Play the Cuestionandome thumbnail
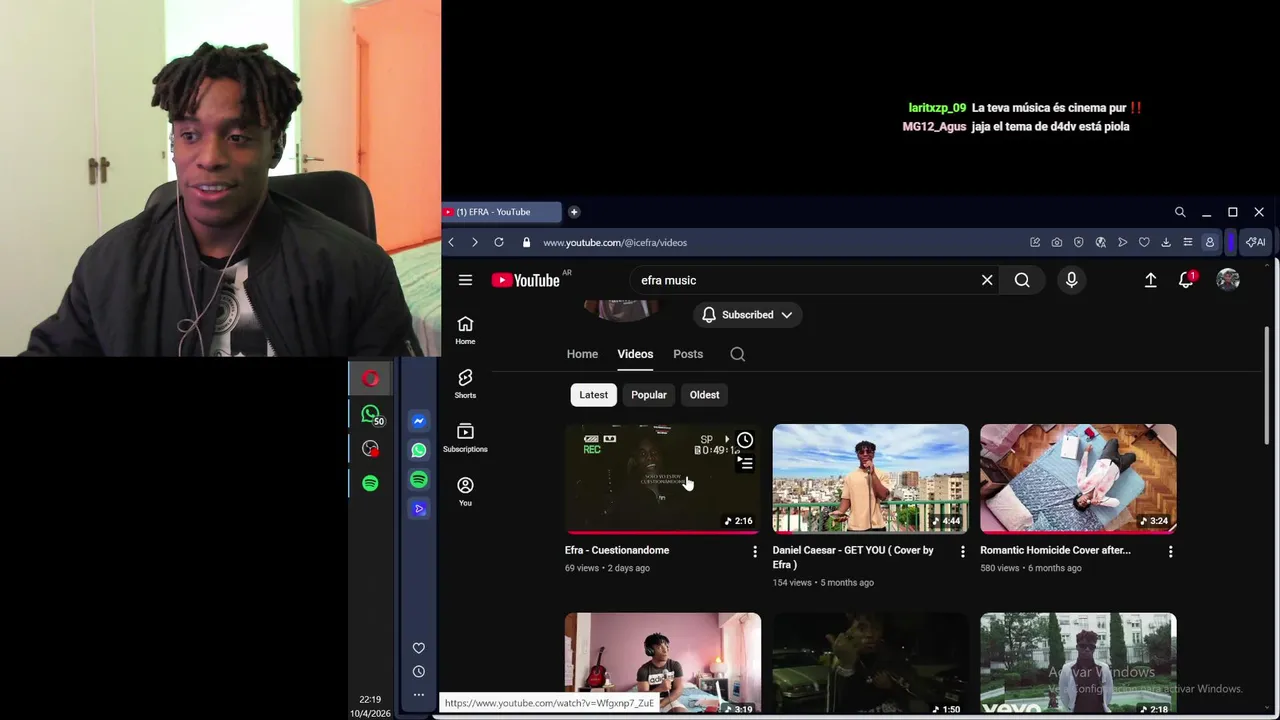The image size is (1280, 720). pyautogui.click(x=663, y=479)
